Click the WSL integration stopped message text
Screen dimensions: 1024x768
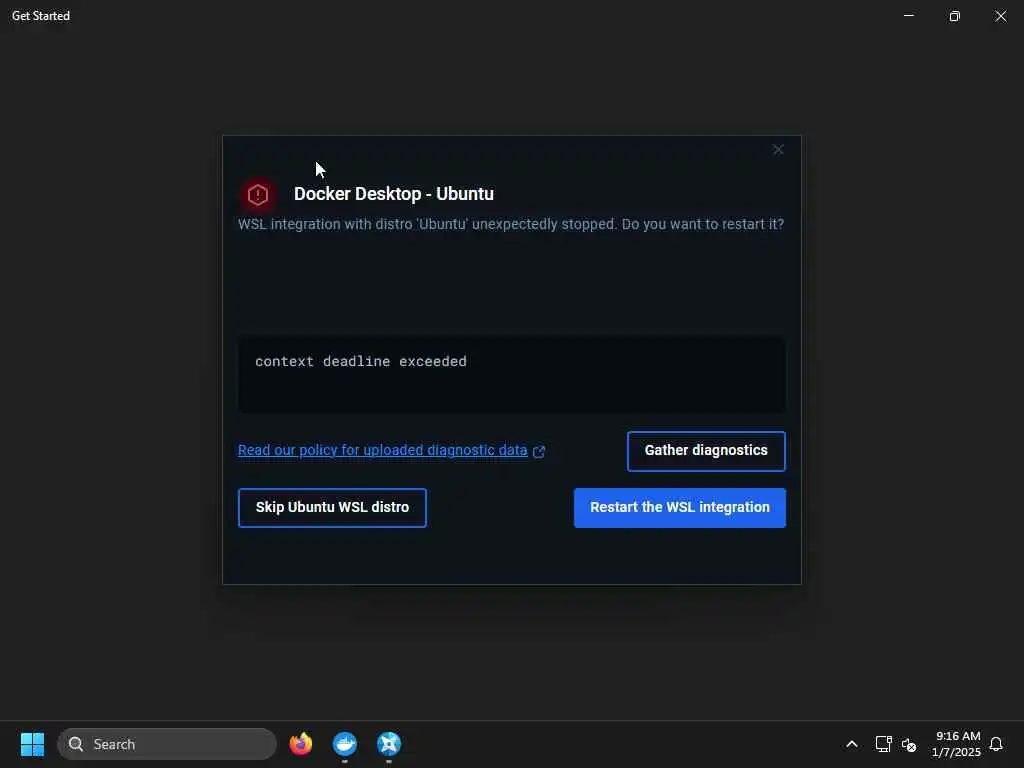click(511, 224)
